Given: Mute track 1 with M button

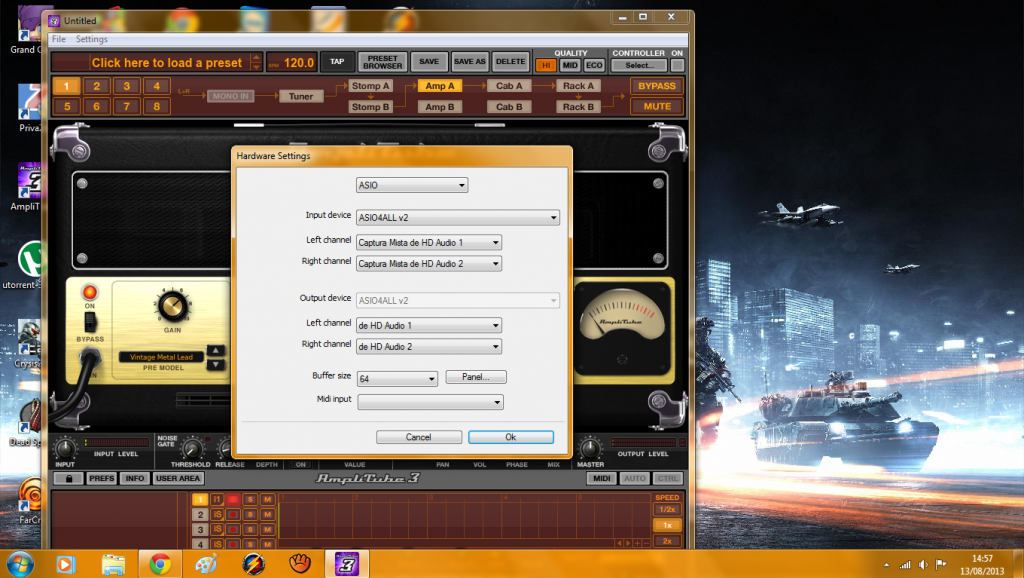Looking at the screenshot, I should click(267, 499).
